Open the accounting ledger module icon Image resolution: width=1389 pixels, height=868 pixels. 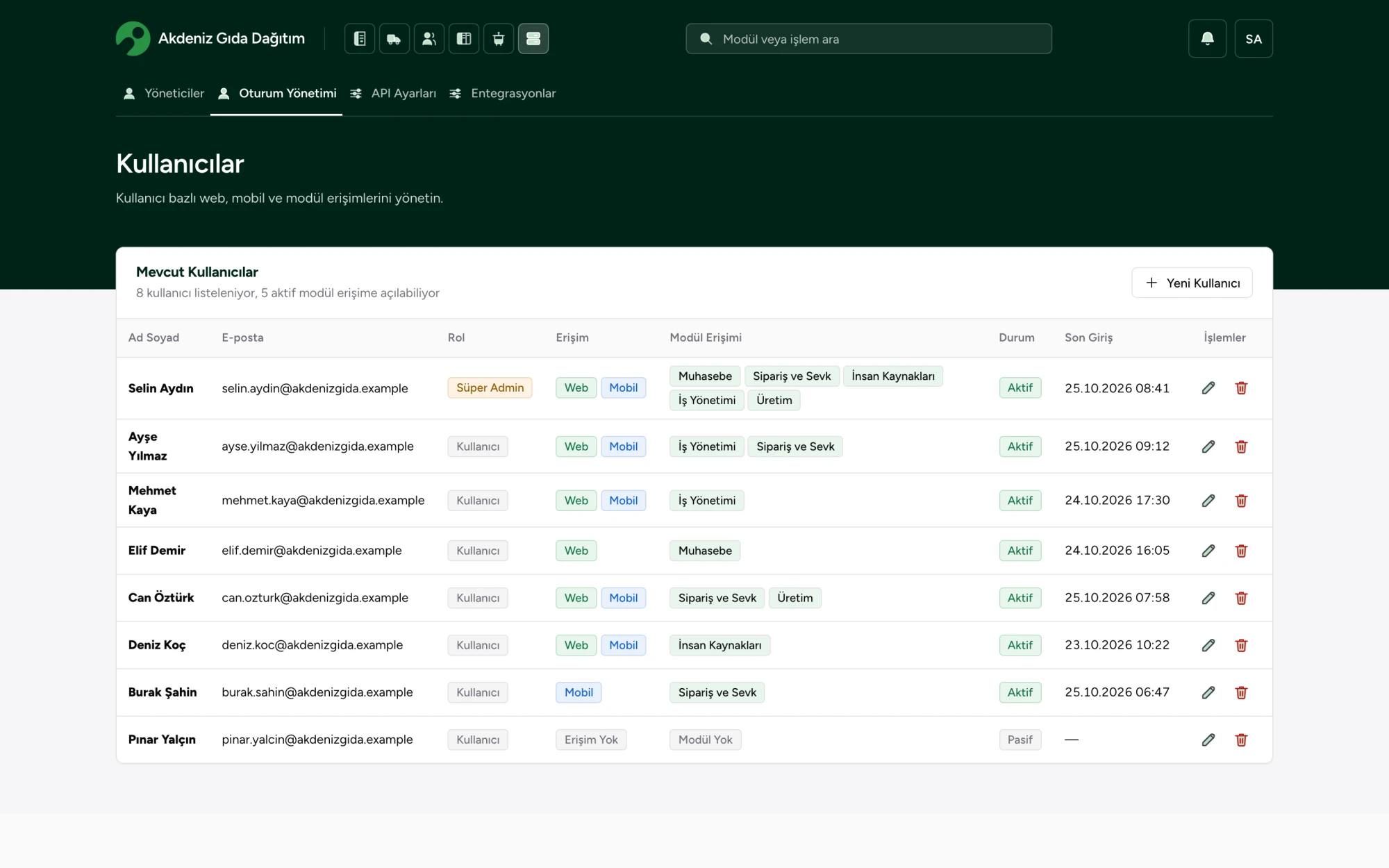click(x=360, y=39)
